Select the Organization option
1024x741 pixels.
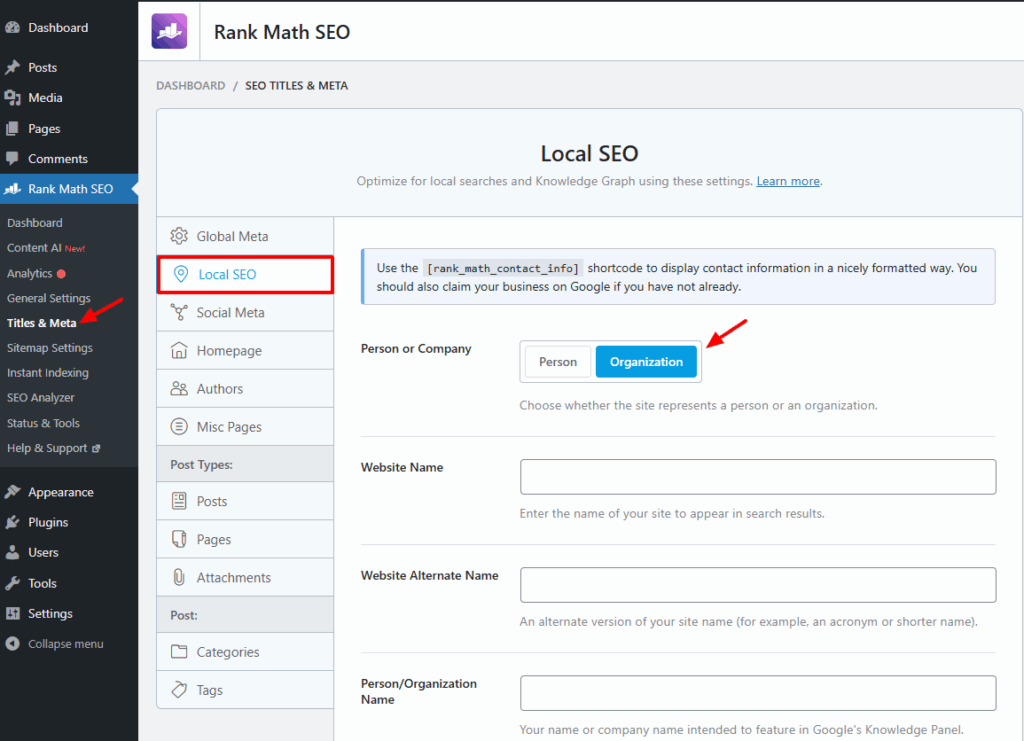pyautogui.click(x=646, y=362)
